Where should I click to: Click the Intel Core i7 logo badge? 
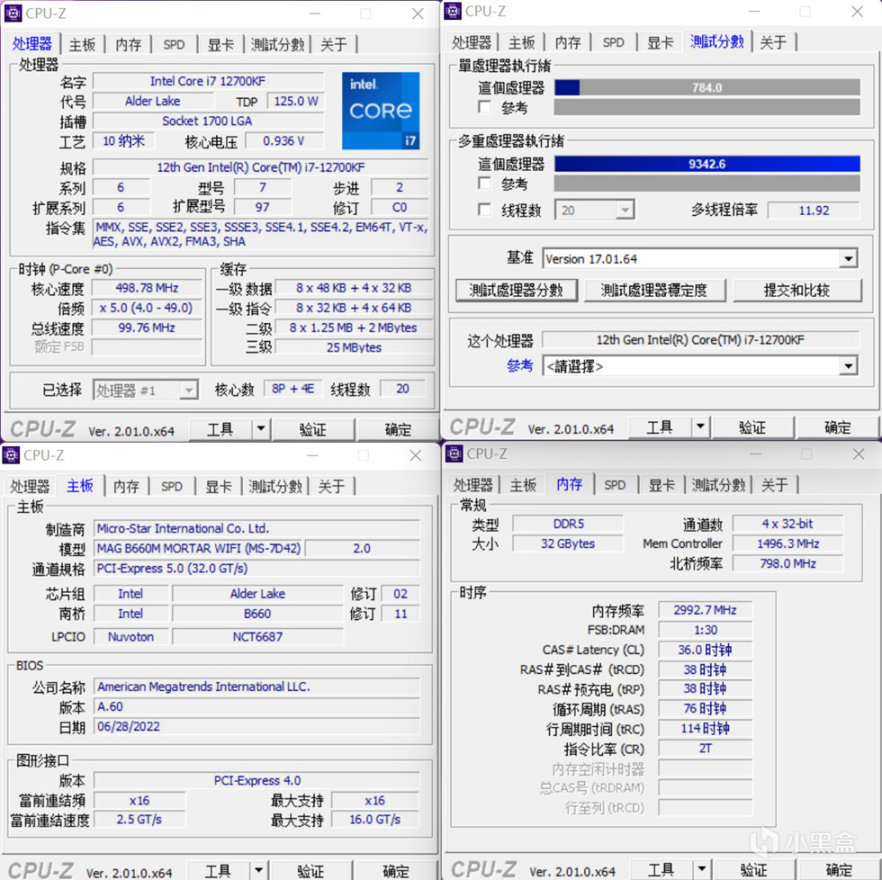pos(381,110)
